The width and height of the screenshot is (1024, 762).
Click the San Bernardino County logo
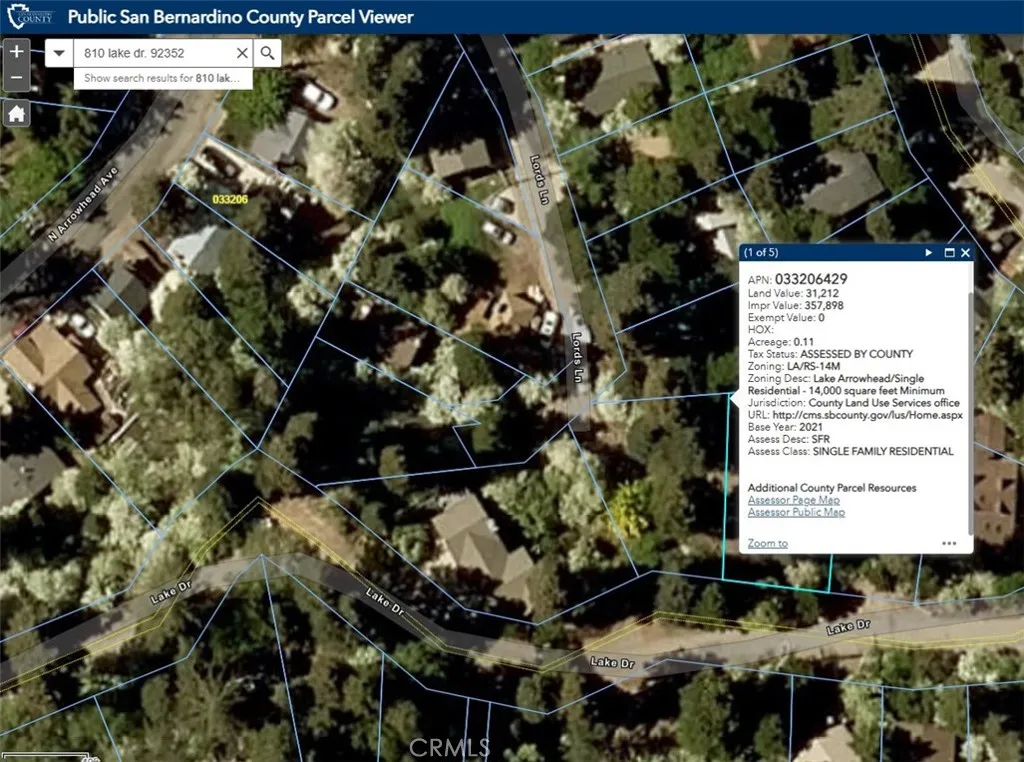pyautogui.click(x=31, y=16)
